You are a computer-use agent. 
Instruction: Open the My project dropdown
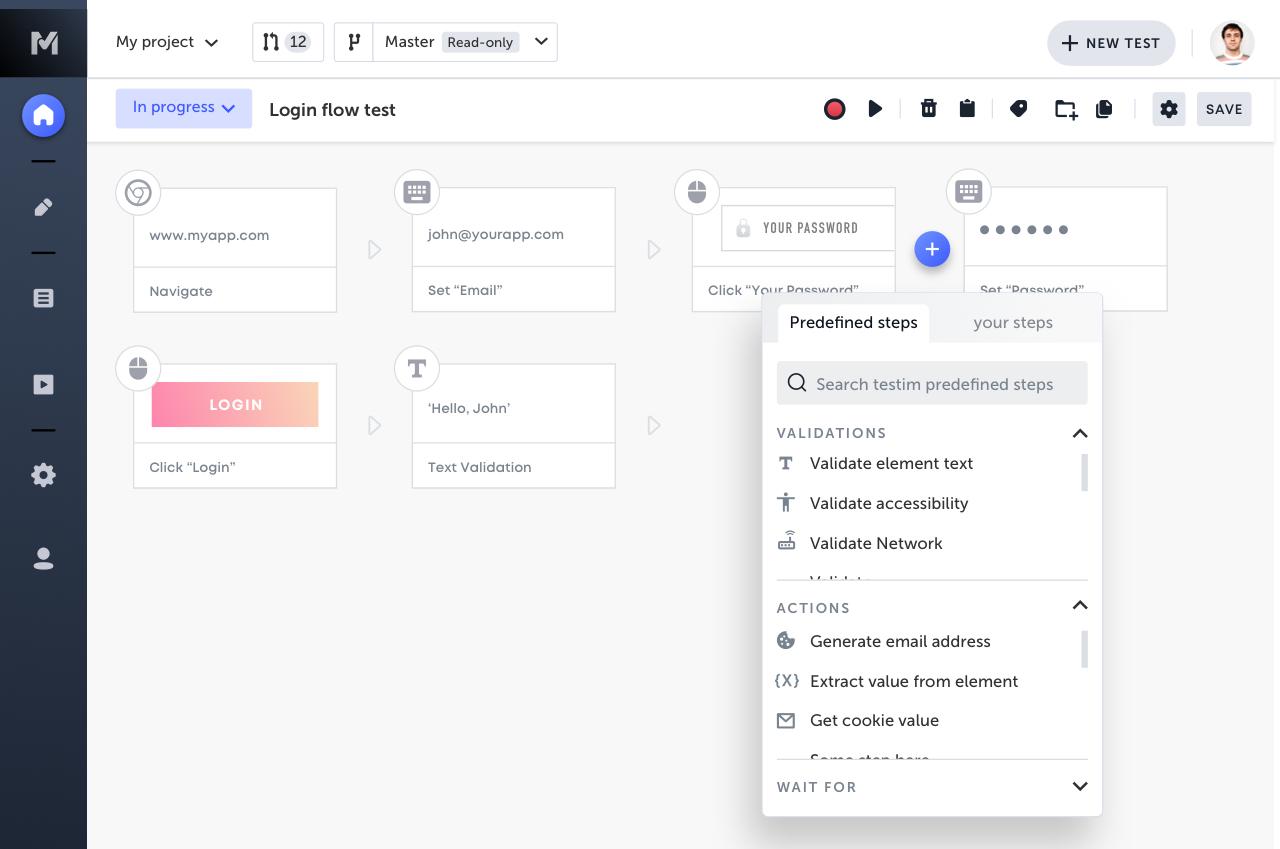(167, 42)
